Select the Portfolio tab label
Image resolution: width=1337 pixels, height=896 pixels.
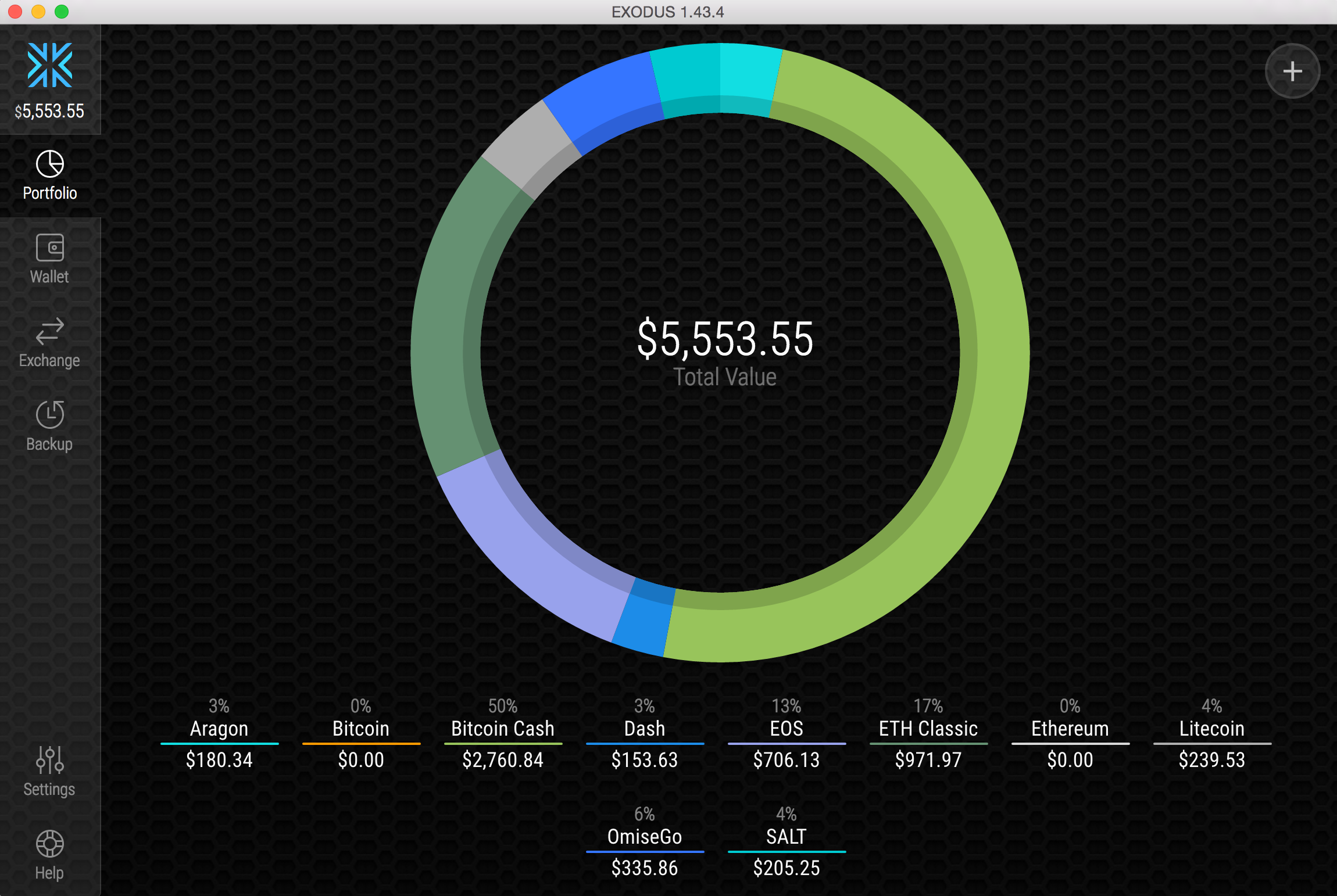pyautogui.click(x=50, y=193)
